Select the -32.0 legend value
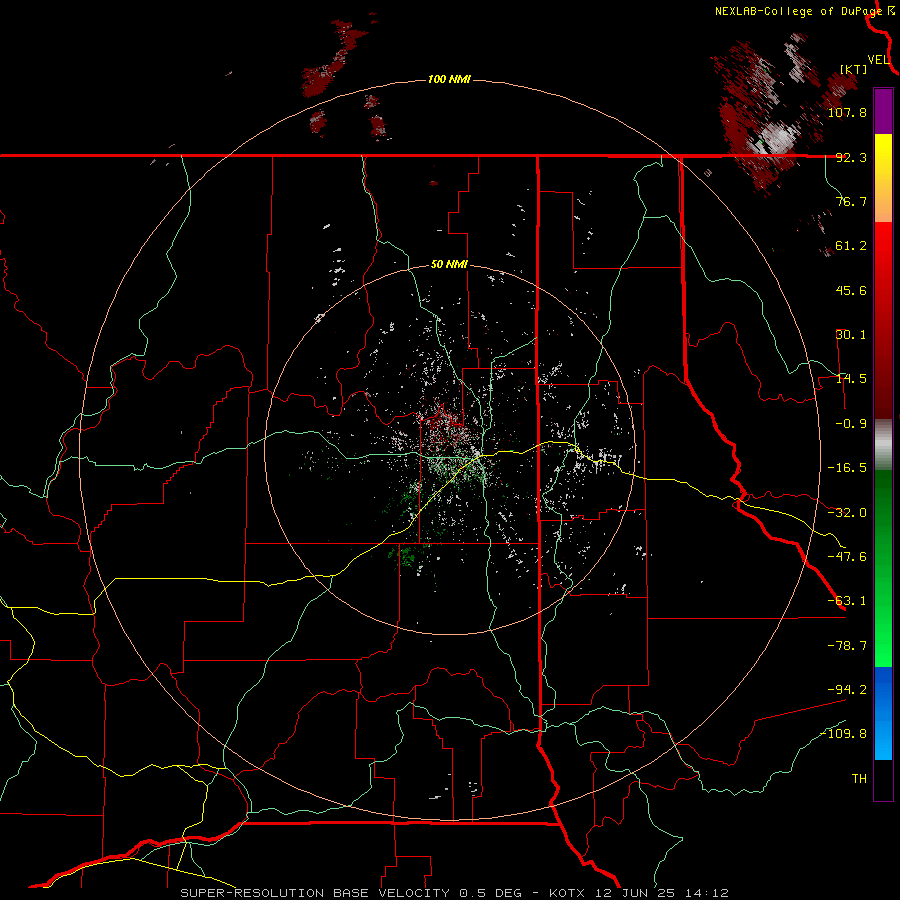Screen dimensions: 900x900 tap(847, 513)
